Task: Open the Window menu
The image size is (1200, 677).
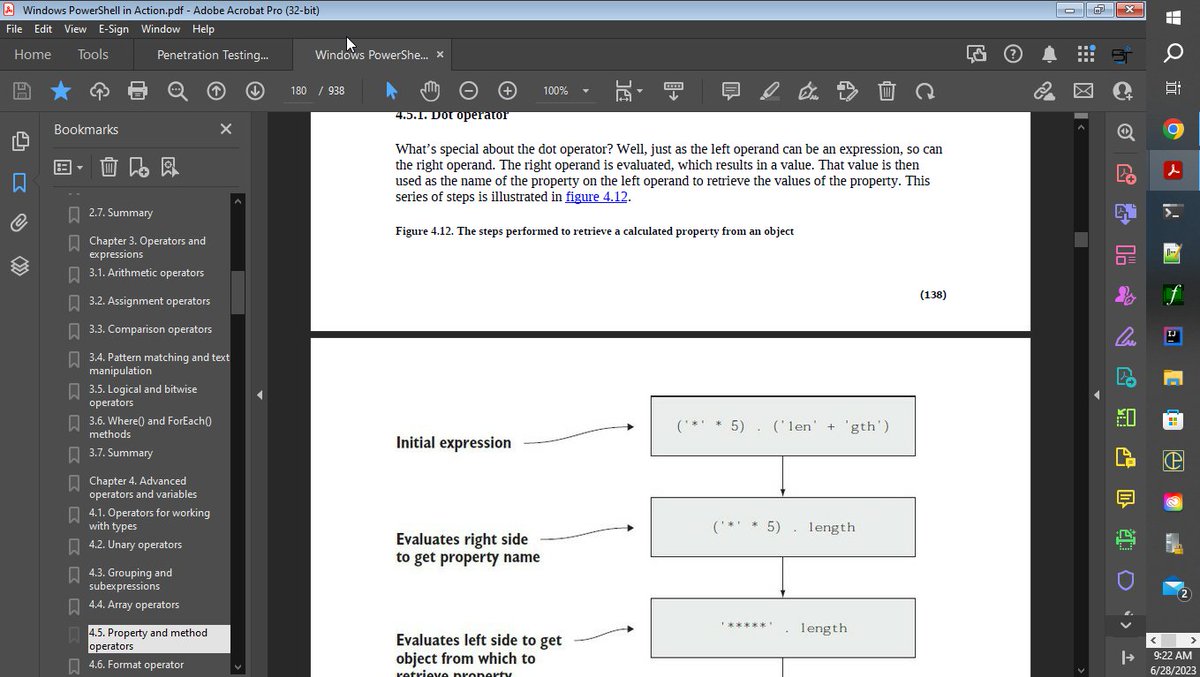Action: click(161, 29)
